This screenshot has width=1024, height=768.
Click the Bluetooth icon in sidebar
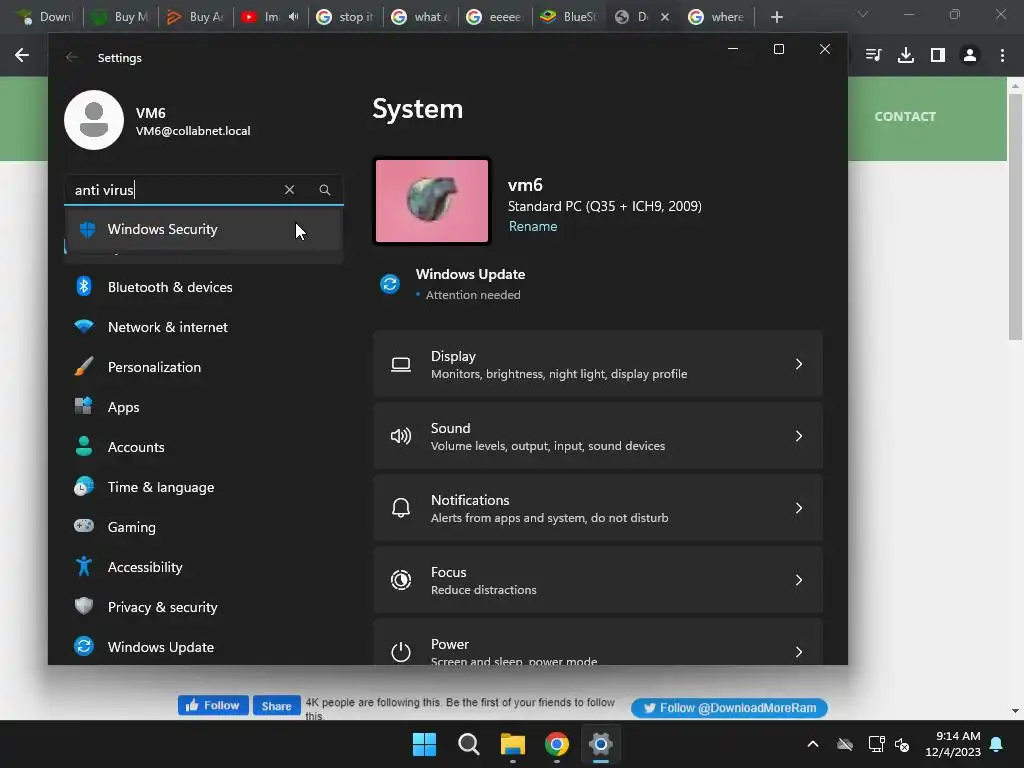click(x=84, y=286)
